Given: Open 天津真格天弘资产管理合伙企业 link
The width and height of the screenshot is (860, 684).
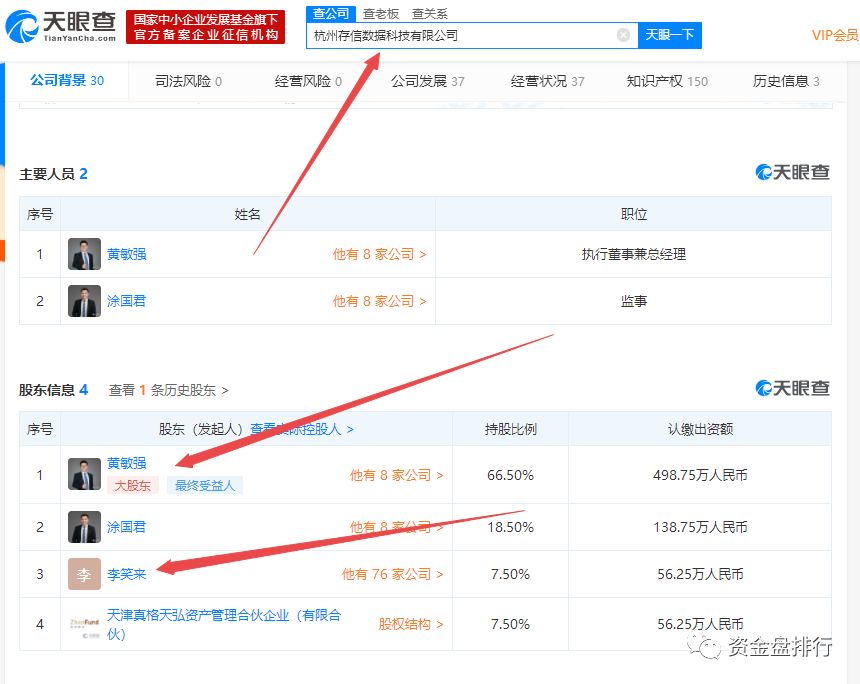Looking at the screenshot, I should click(x=224, y=624).
